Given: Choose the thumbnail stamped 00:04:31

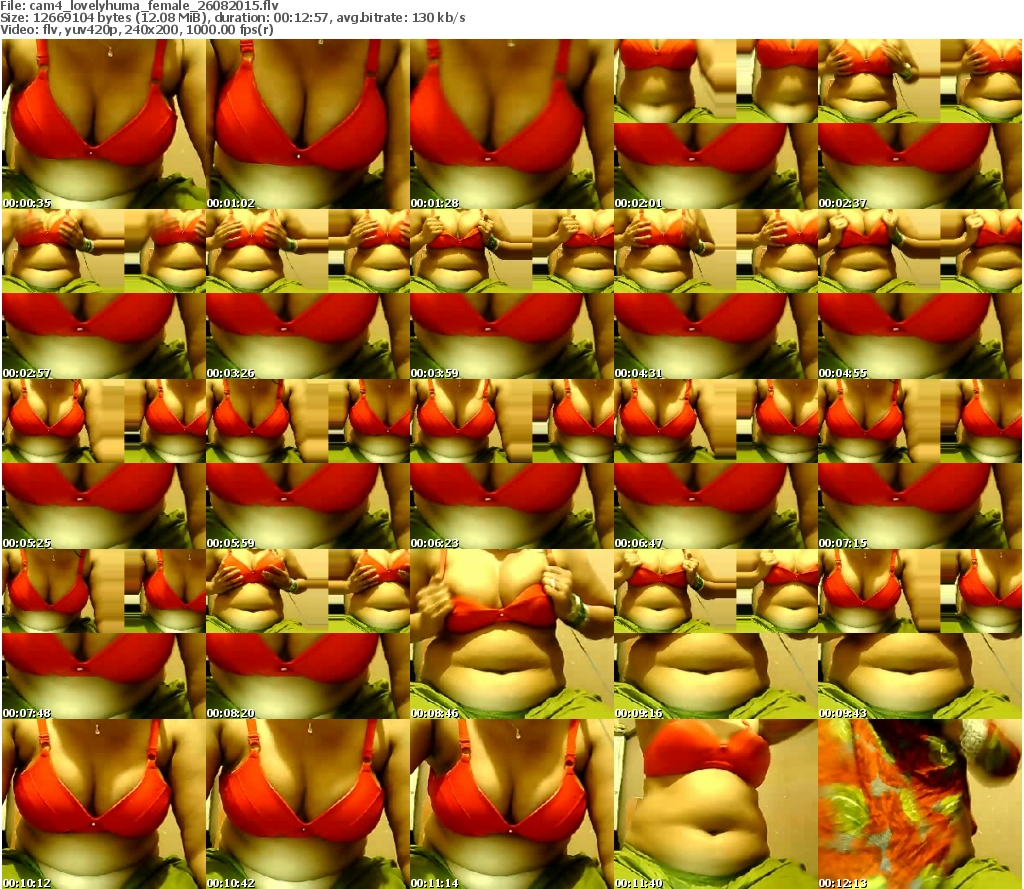Looking at the screenshot, I should (x=716, y=294).
